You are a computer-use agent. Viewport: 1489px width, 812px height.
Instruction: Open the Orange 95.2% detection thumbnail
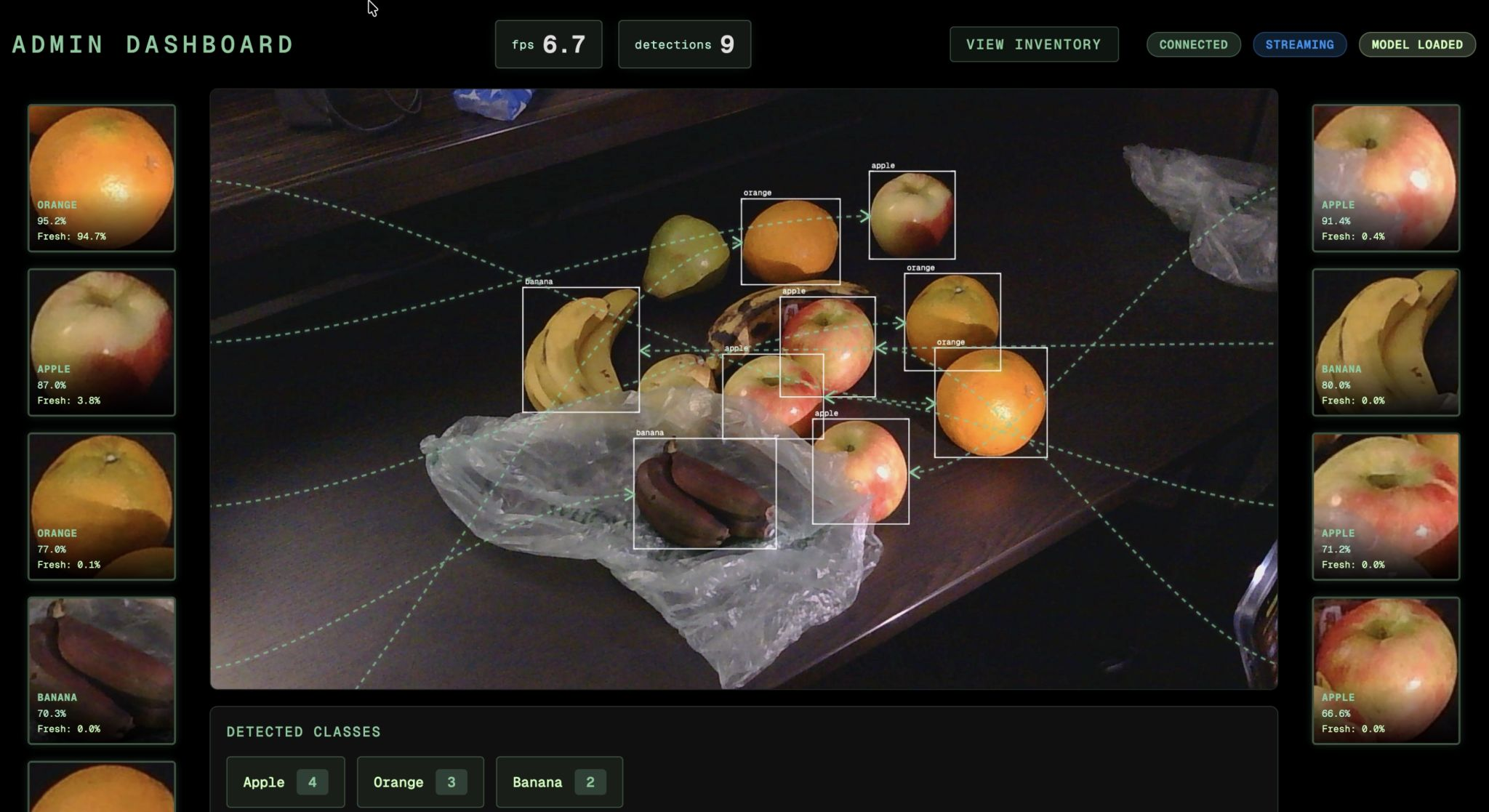coord(102,178)
